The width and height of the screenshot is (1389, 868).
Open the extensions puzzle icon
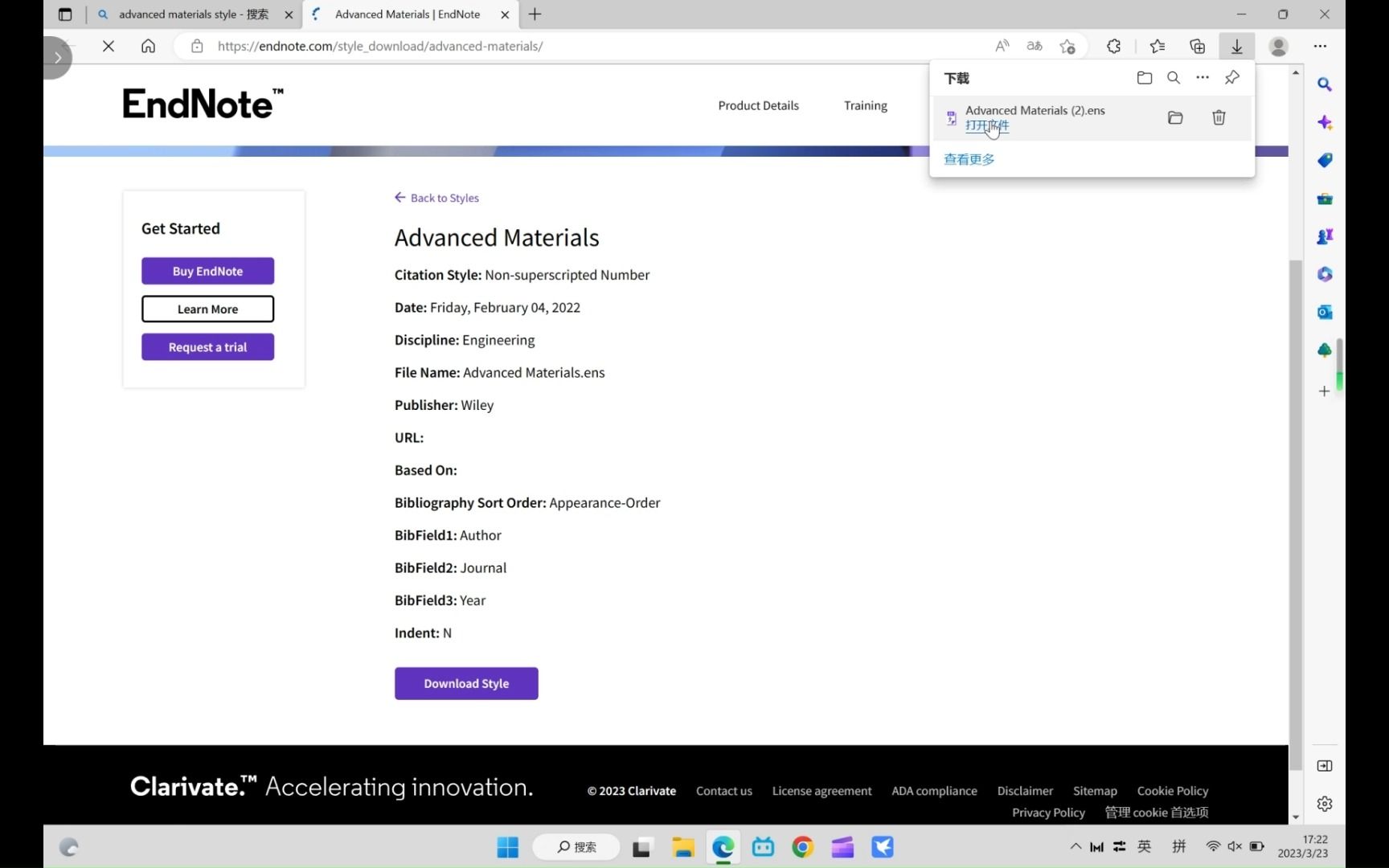pos(1113,46)
